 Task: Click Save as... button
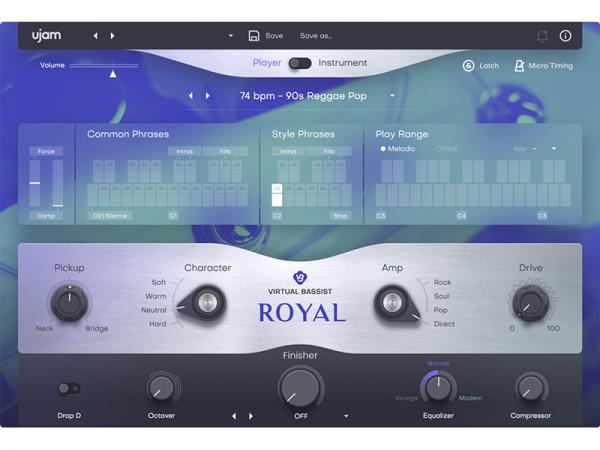coord(316,36)
